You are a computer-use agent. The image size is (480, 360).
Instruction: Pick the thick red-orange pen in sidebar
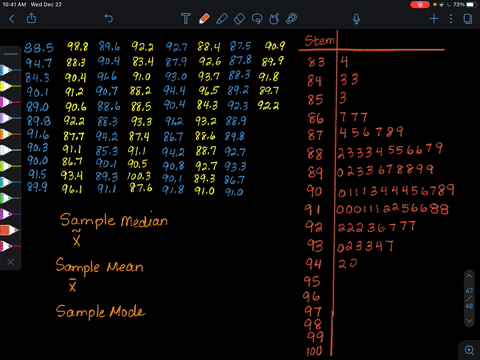pyautogui.click(x=10, y=230)
